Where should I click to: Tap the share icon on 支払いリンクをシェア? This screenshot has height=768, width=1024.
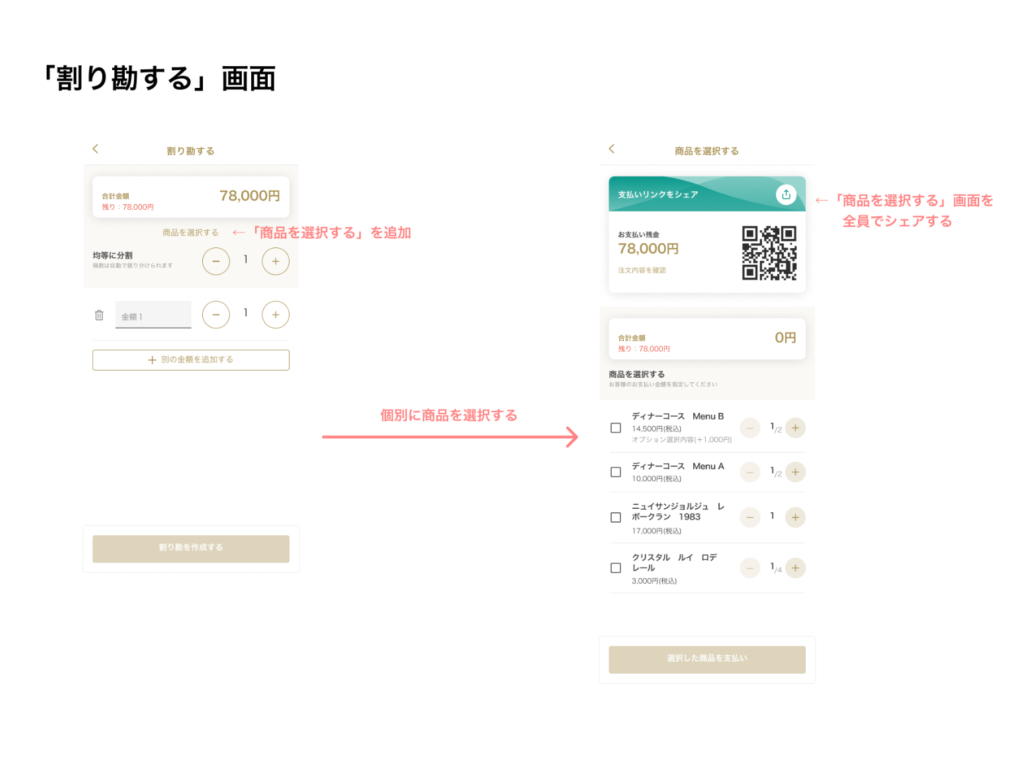[x=786, y=195]
